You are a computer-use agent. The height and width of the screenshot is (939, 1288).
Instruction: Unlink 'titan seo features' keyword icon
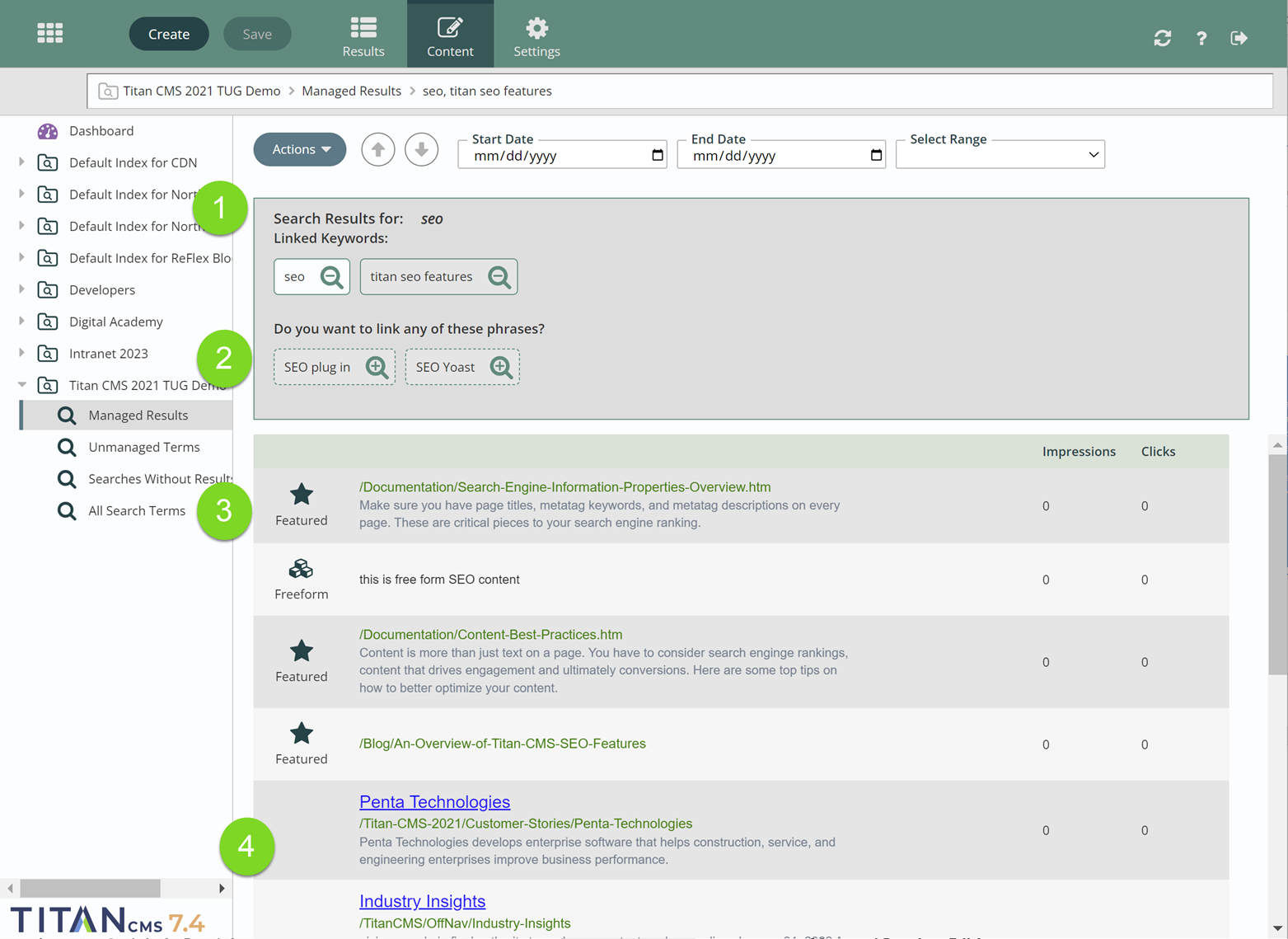(499, 277)
